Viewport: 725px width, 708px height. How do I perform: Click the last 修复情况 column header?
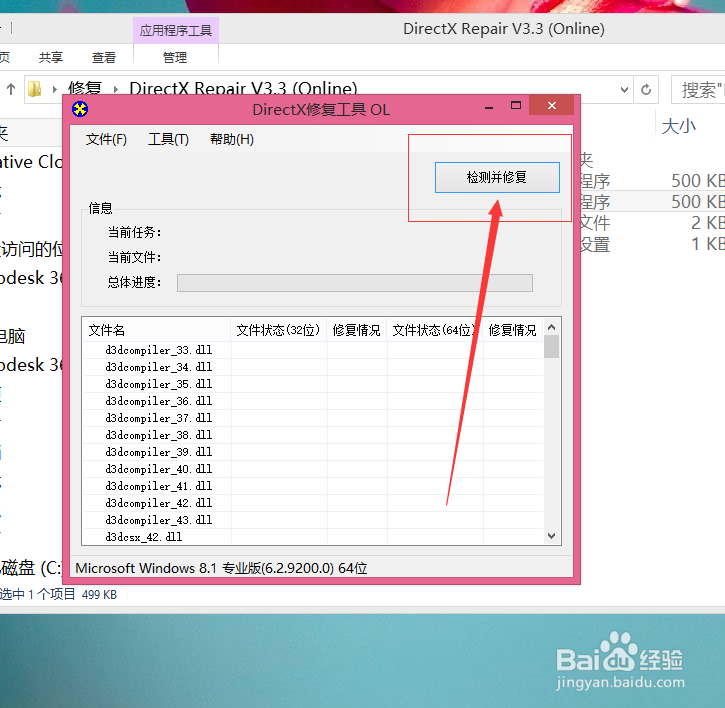pos(512,330)
